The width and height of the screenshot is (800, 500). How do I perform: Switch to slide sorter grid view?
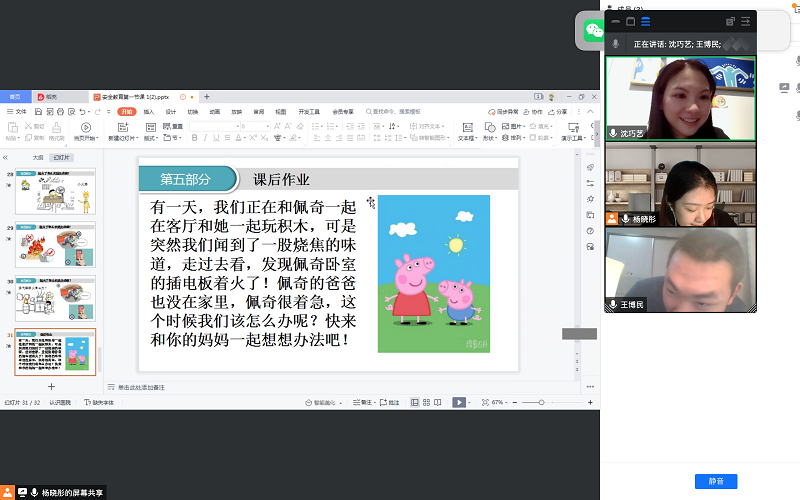[425, 402]
